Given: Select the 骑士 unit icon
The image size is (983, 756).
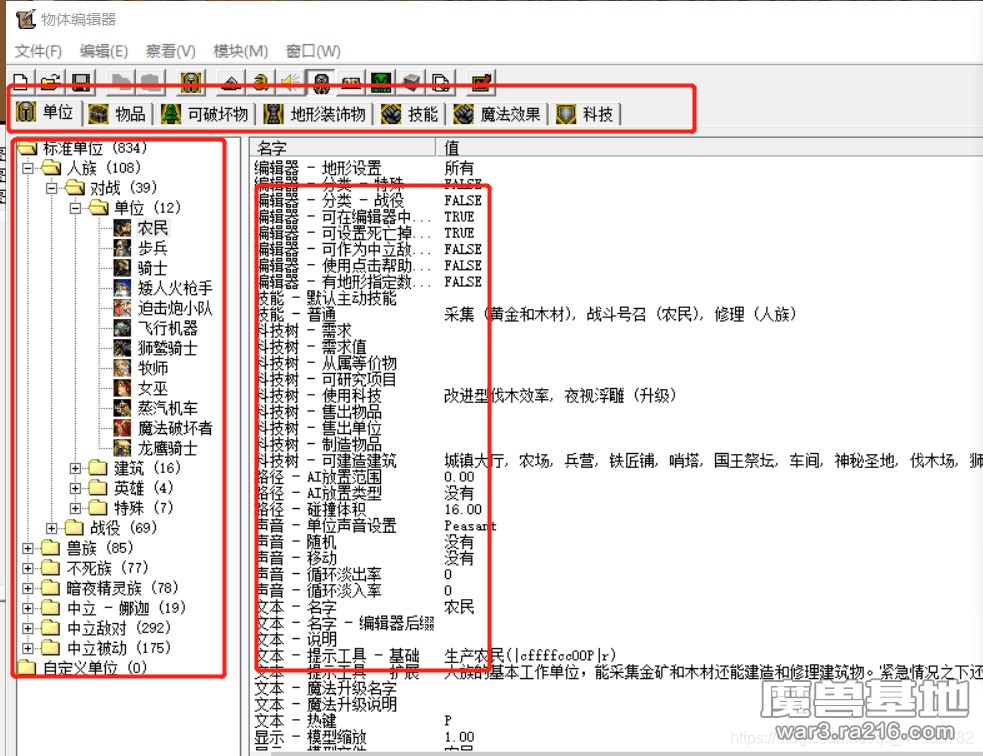Looking at the screenshot, I should pyautogui.click(x=122, y=268).
